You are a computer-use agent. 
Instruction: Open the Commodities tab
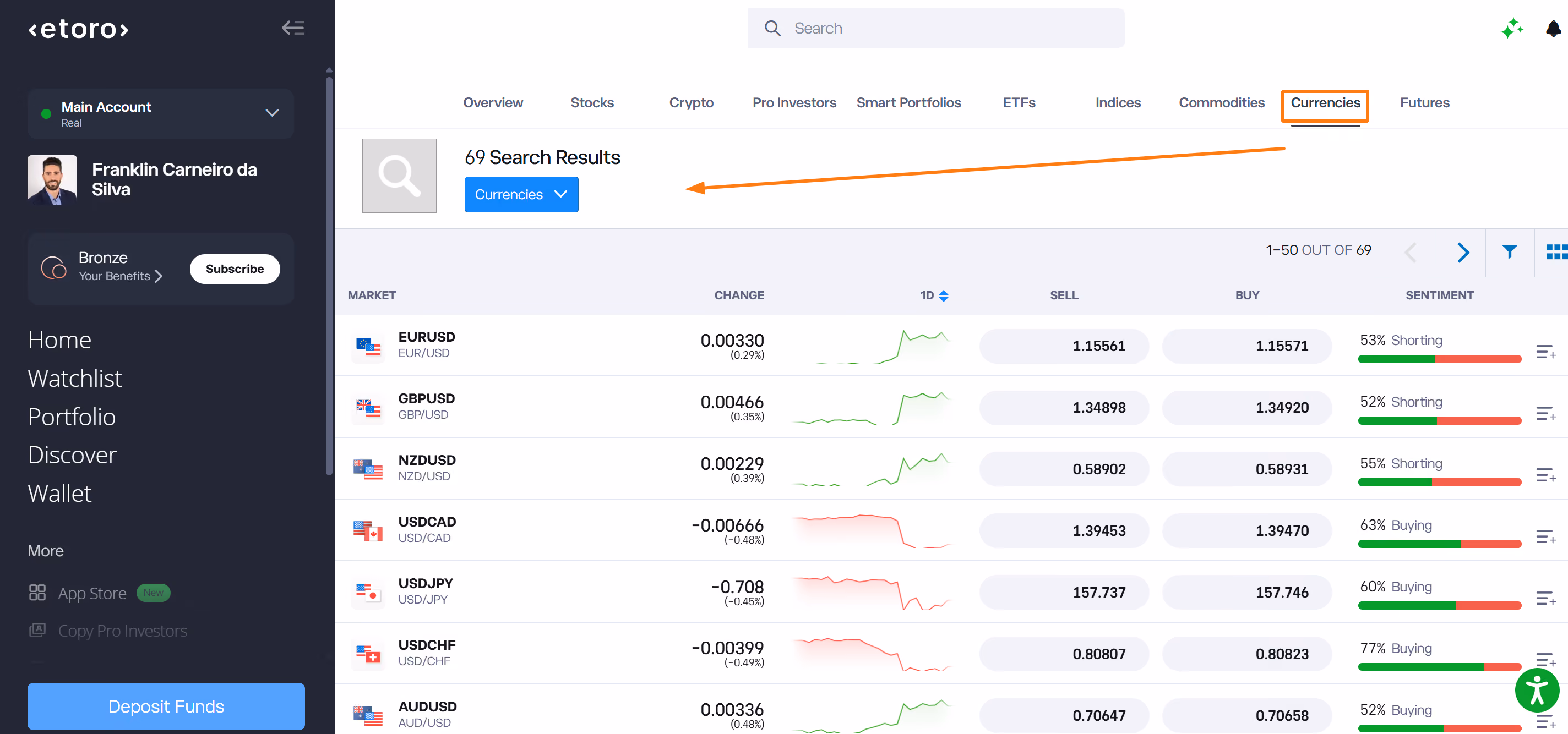(x=1221, y=103)
